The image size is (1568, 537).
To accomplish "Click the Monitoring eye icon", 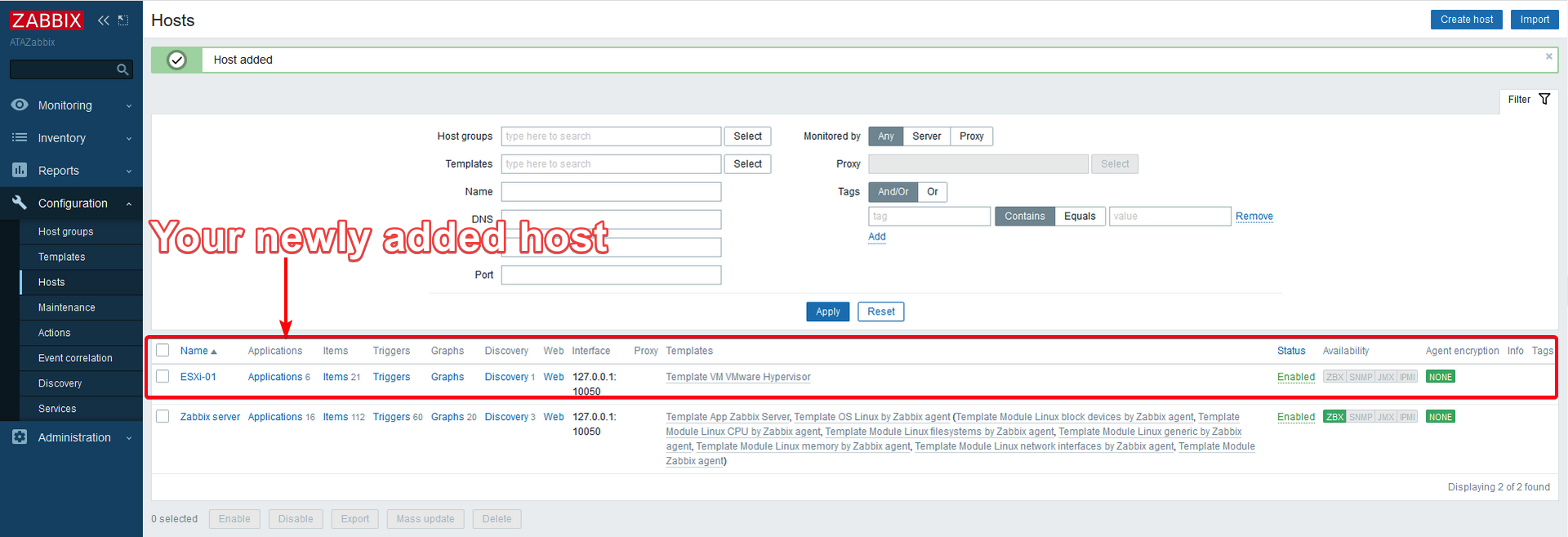I will (20, 105).
